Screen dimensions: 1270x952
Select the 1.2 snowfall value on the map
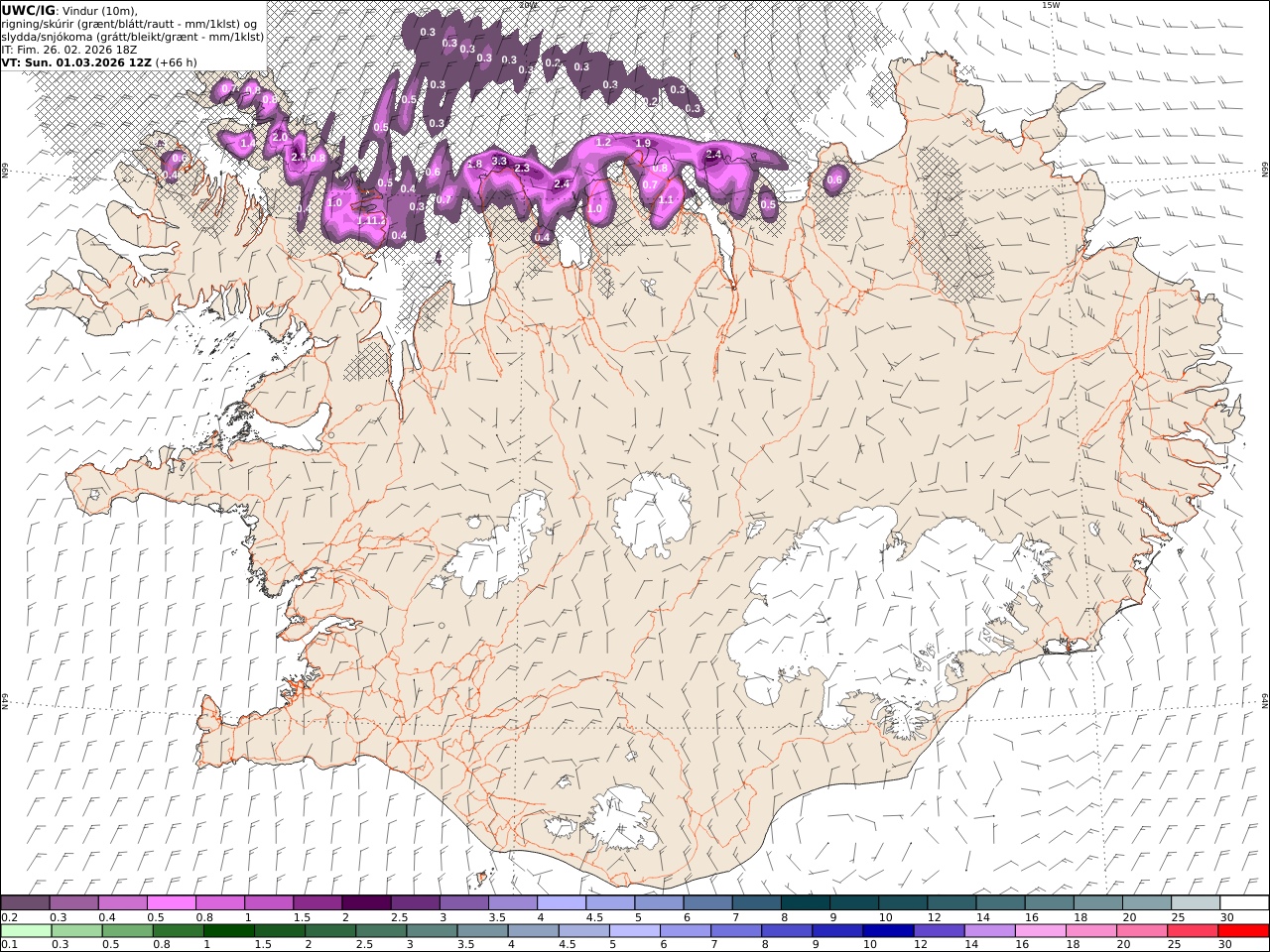602,143
